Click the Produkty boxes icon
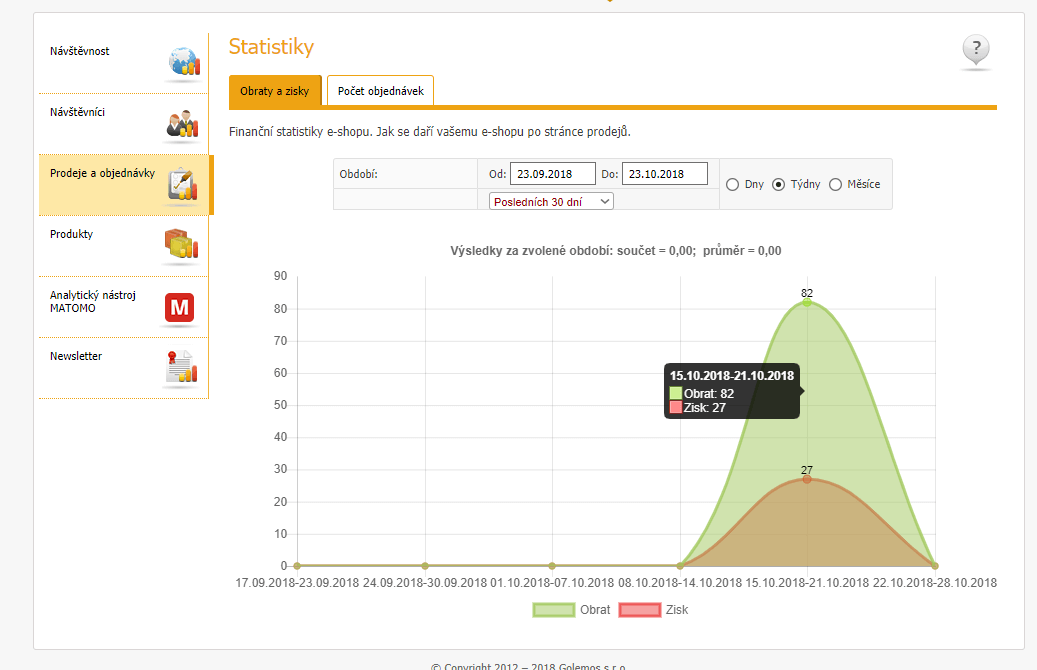The height and width of the screenshot is (670, 1037). pos(181,245)
